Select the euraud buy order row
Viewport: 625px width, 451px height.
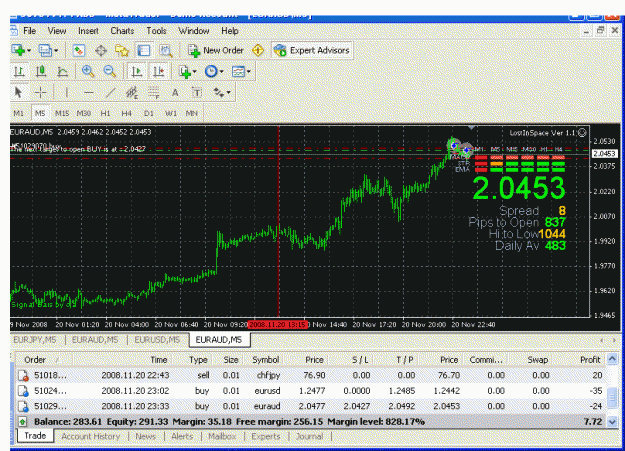[x=311, y=406]
